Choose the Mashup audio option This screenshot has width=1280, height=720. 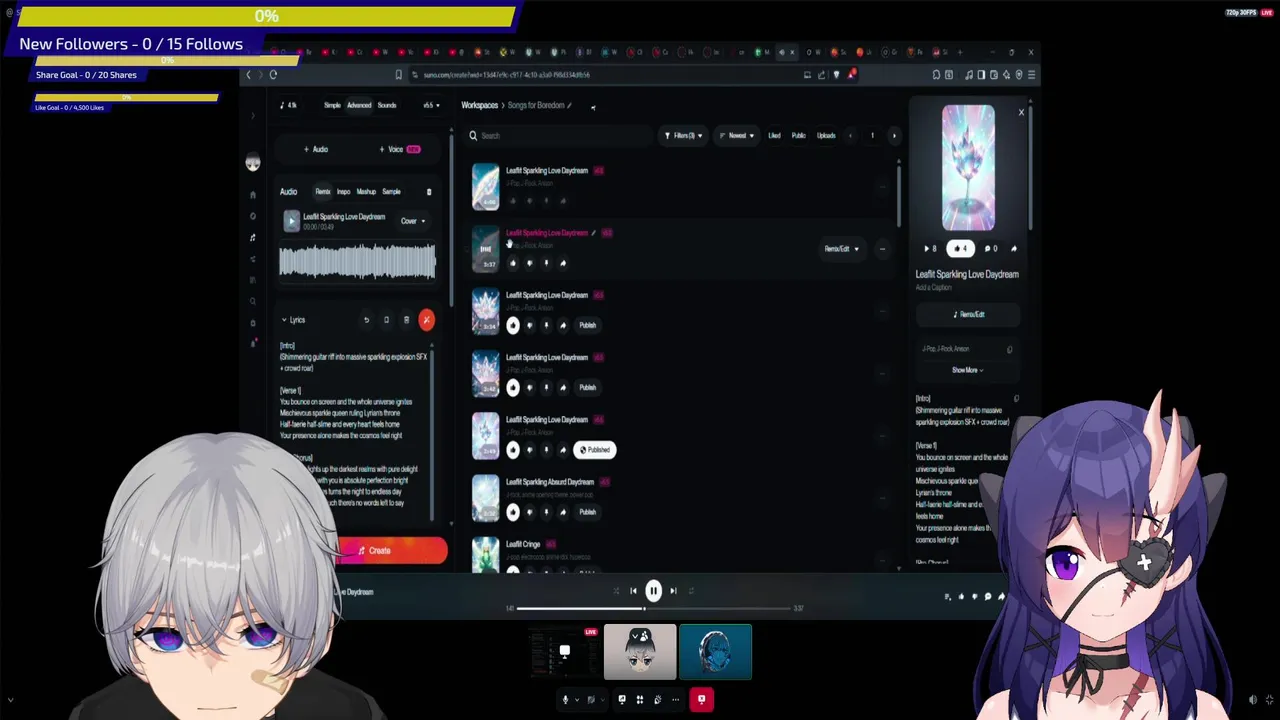tap(366, 192)
